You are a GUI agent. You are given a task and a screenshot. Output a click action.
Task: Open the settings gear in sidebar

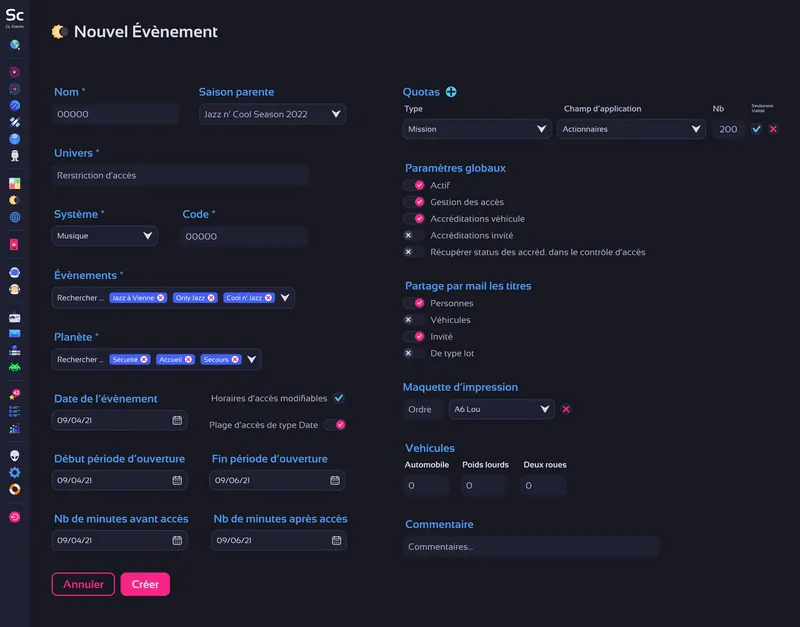coord(15,472)
